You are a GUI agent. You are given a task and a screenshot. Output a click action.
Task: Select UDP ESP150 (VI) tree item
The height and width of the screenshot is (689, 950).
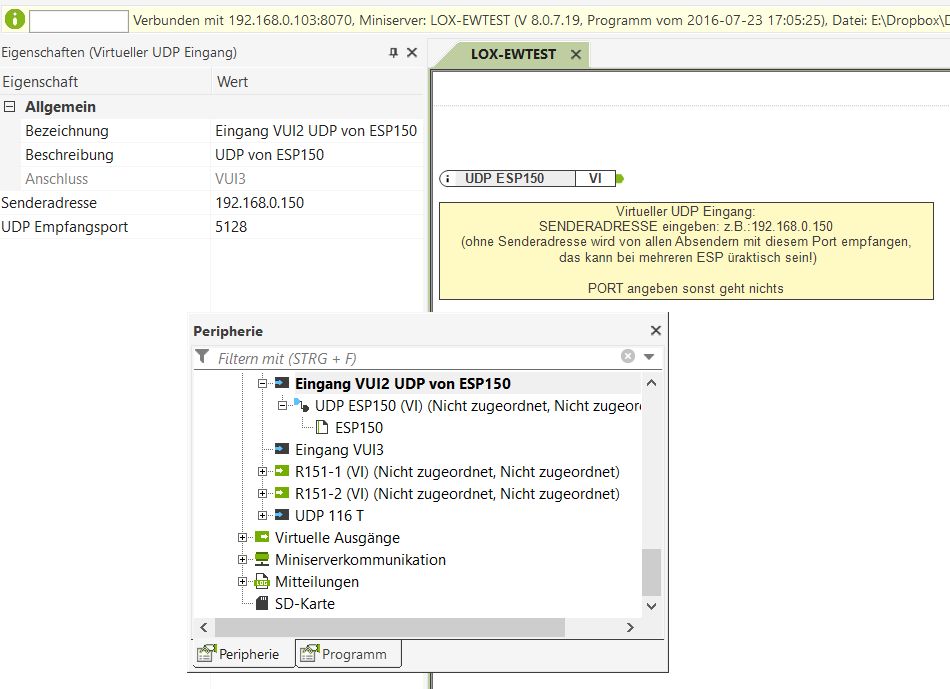[x=477, y=405]
